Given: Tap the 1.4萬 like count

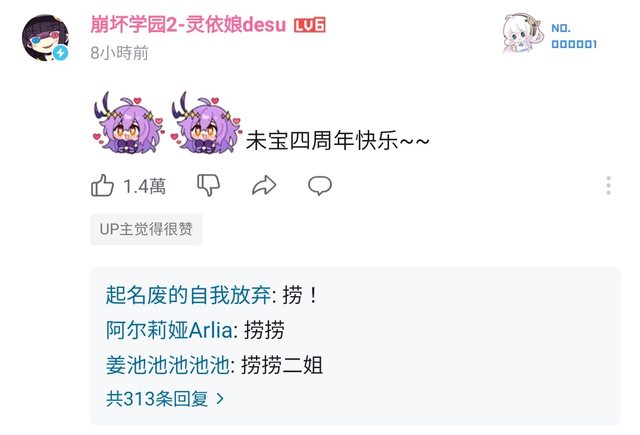Looking at the screenshot, I should click(x=144, y=186).
